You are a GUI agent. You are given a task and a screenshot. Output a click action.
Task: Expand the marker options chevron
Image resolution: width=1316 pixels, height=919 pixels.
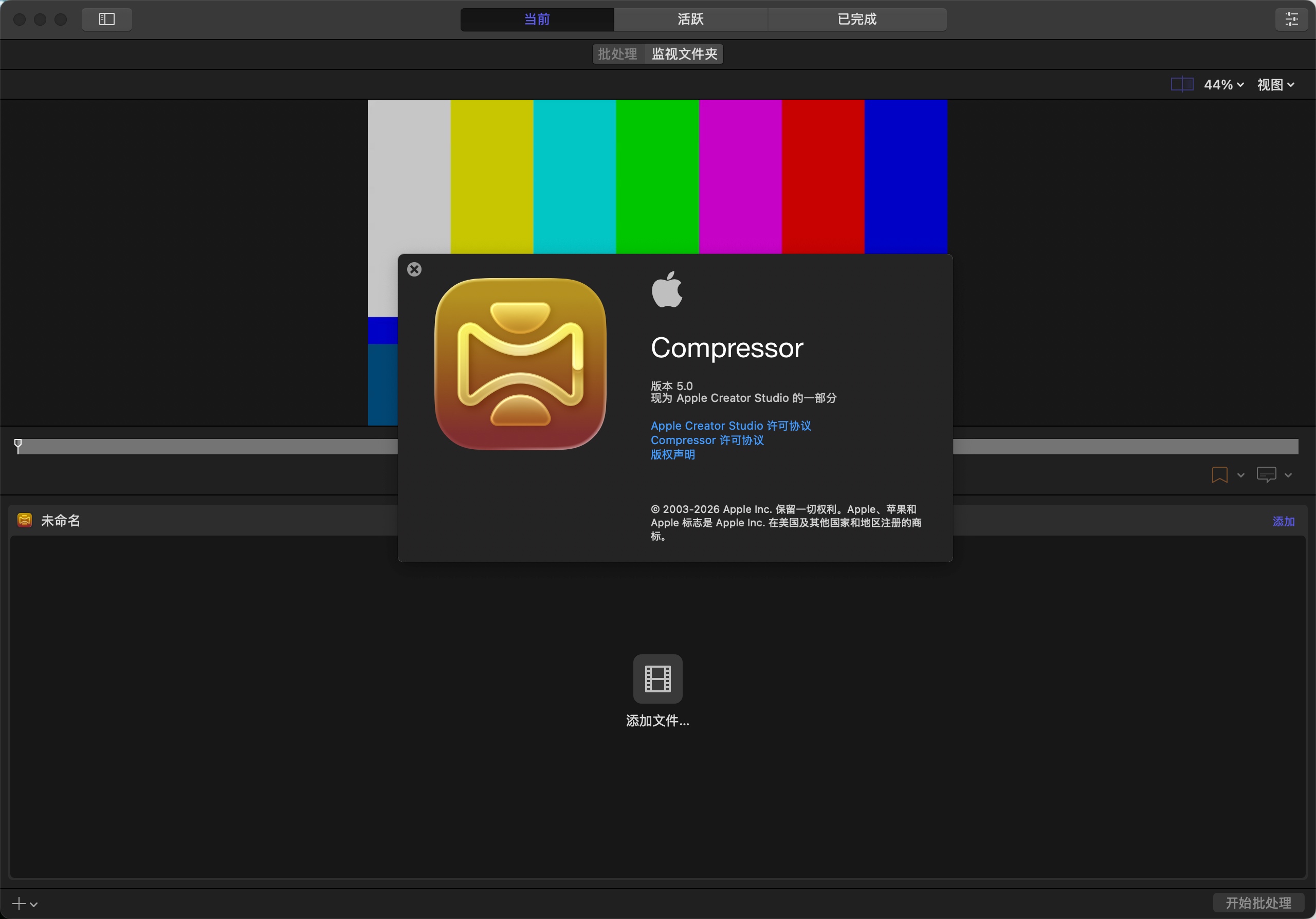coord(1240,475)
